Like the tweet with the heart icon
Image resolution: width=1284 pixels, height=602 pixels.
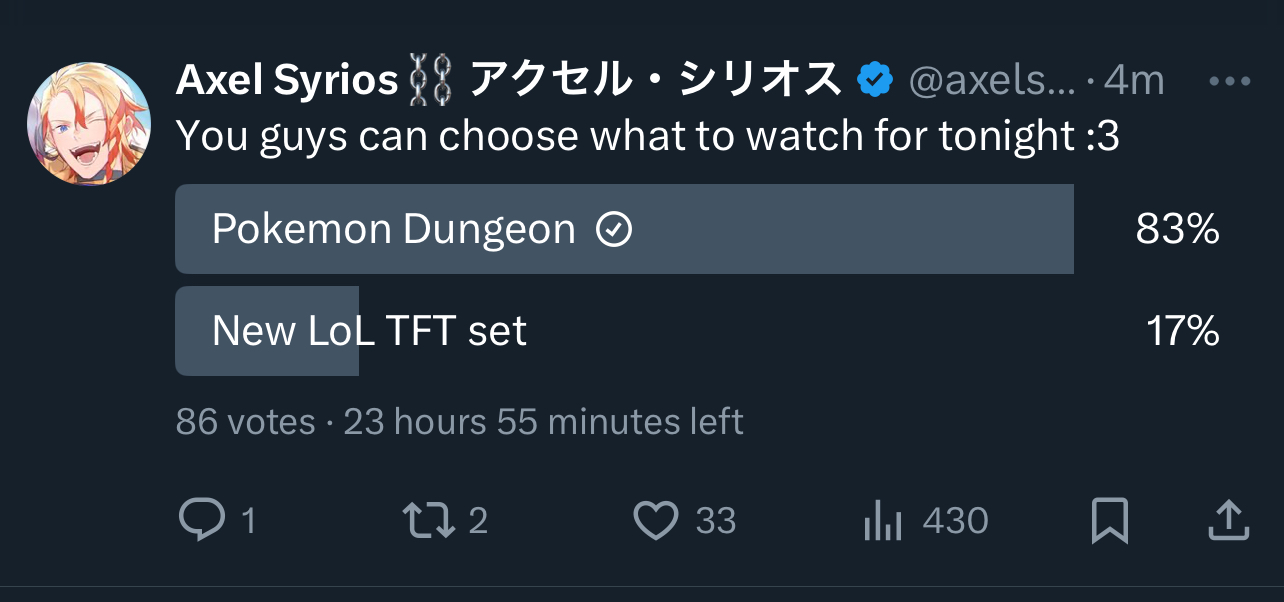[x=656, y=520]
